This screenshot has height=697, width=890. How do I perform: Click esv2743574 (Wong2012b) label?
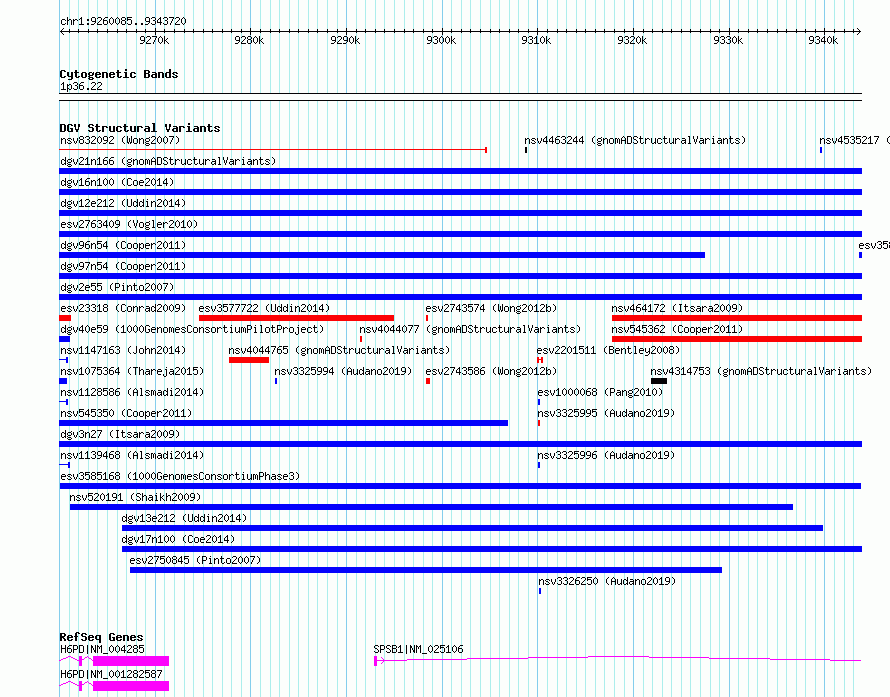(x=491, y=308)
